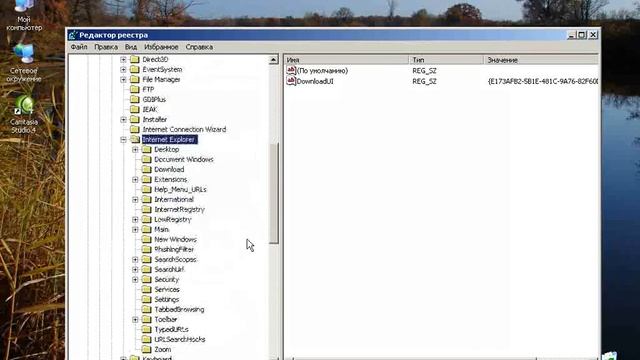Click the Installer folder icon
Screen dimensions: 640x360
135,119
